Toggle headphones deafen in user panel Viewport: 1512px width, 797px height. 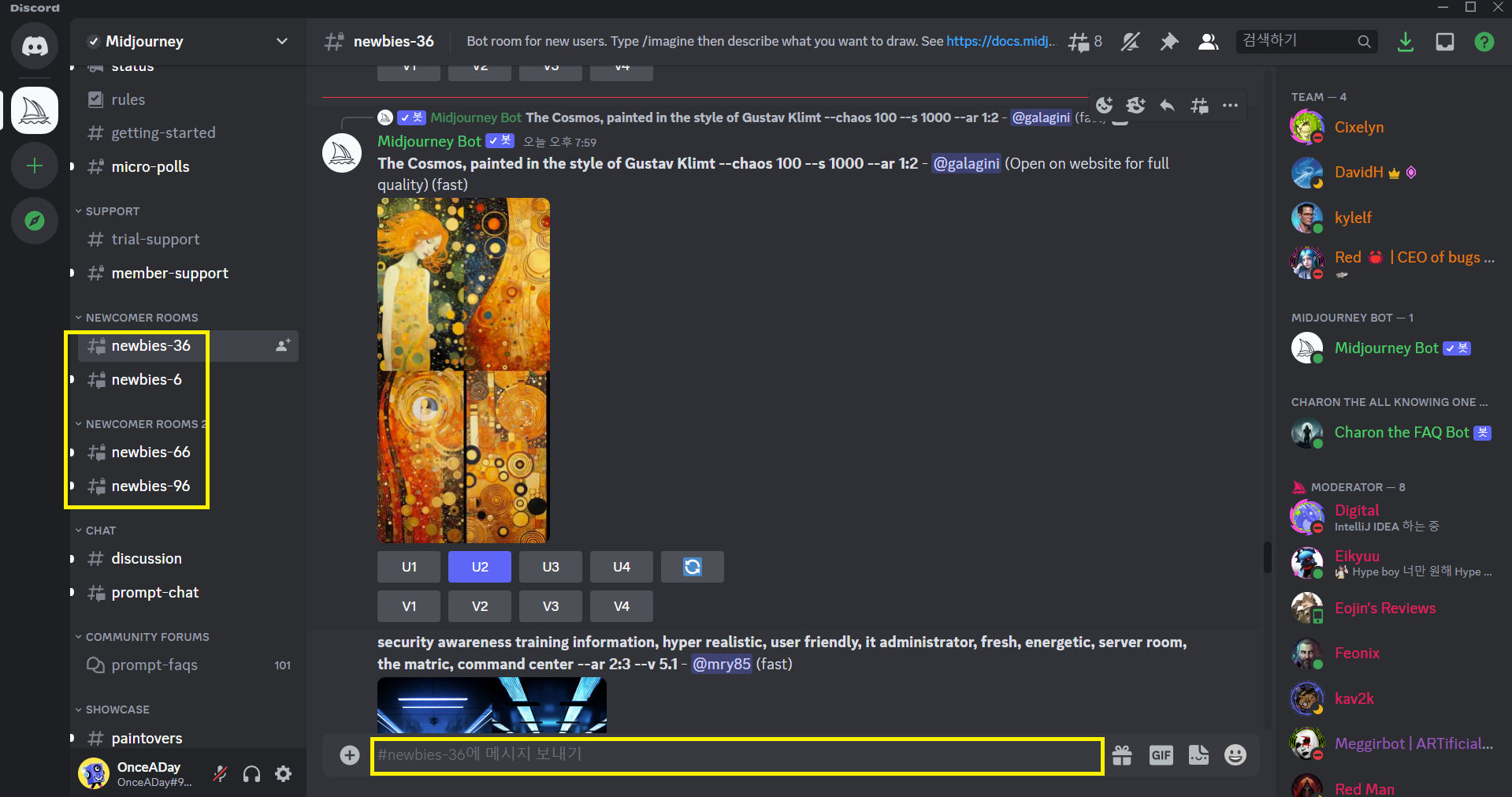pos(251,774)
